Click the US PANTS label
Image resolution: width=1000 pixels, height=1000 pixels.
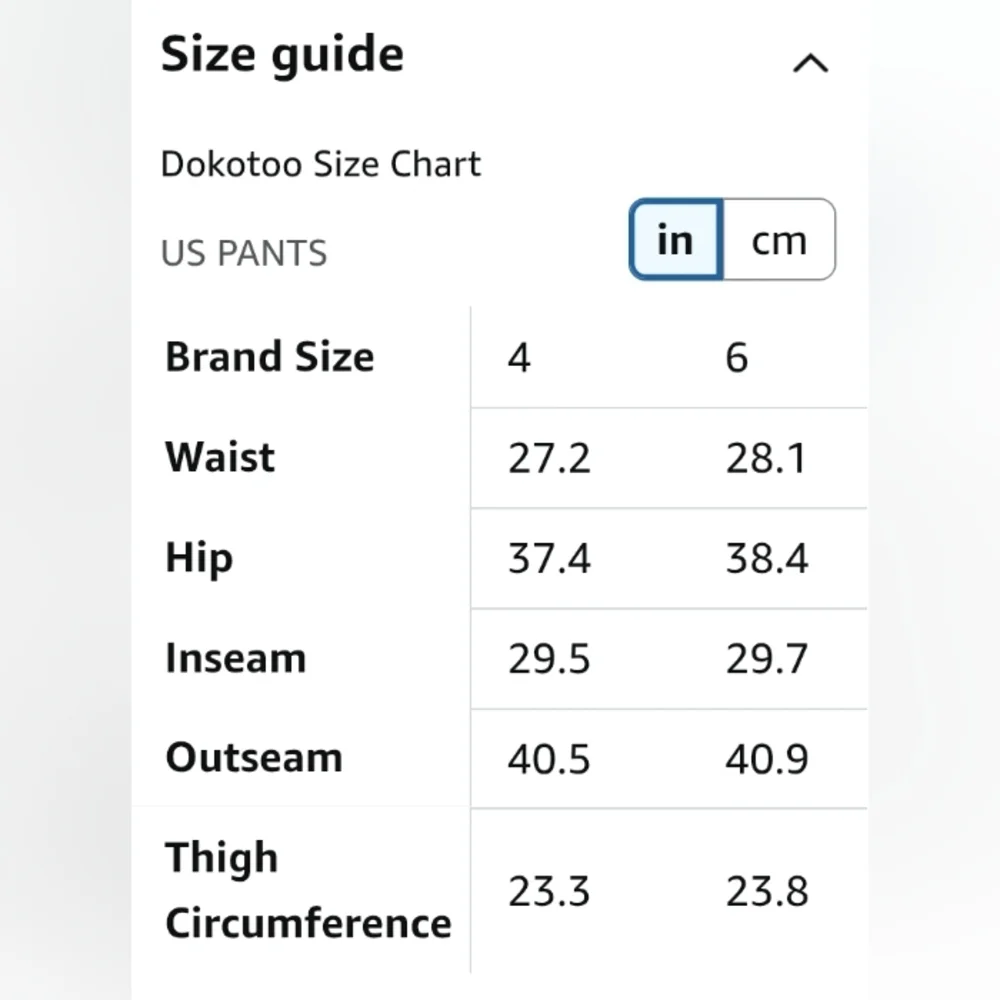[x=244, y=254]
